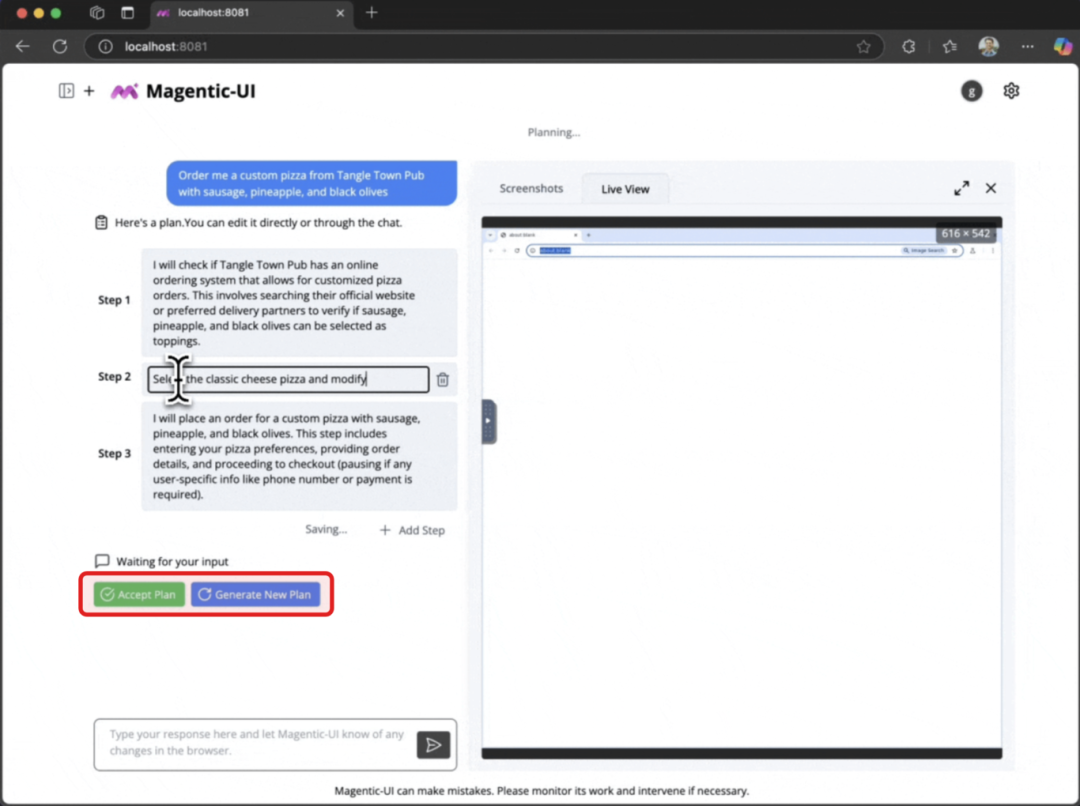Switch to the Live View tab
The image size is (1080, 806).
625,189
